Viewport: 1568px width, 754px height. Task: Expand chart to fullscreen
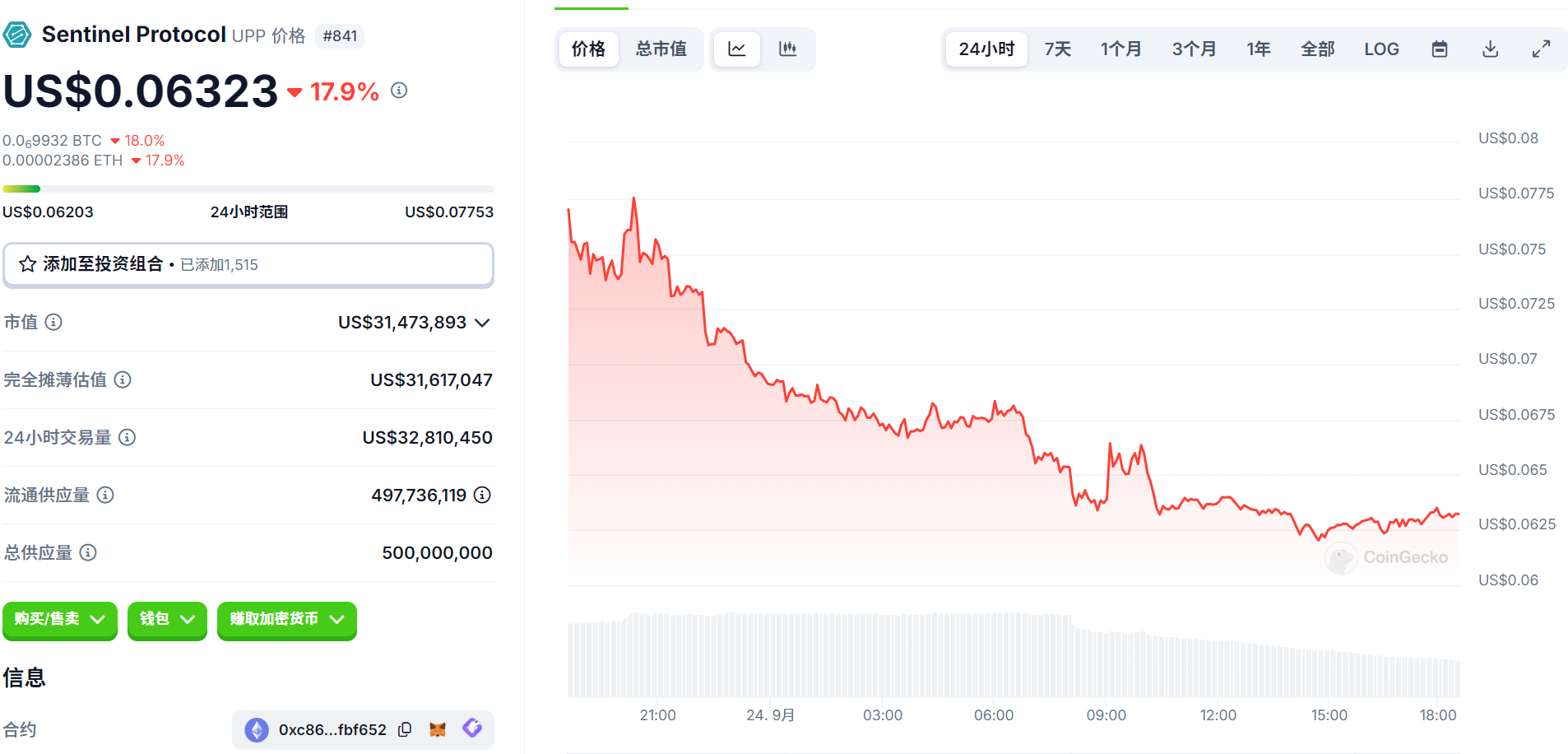coord(1541,49)
